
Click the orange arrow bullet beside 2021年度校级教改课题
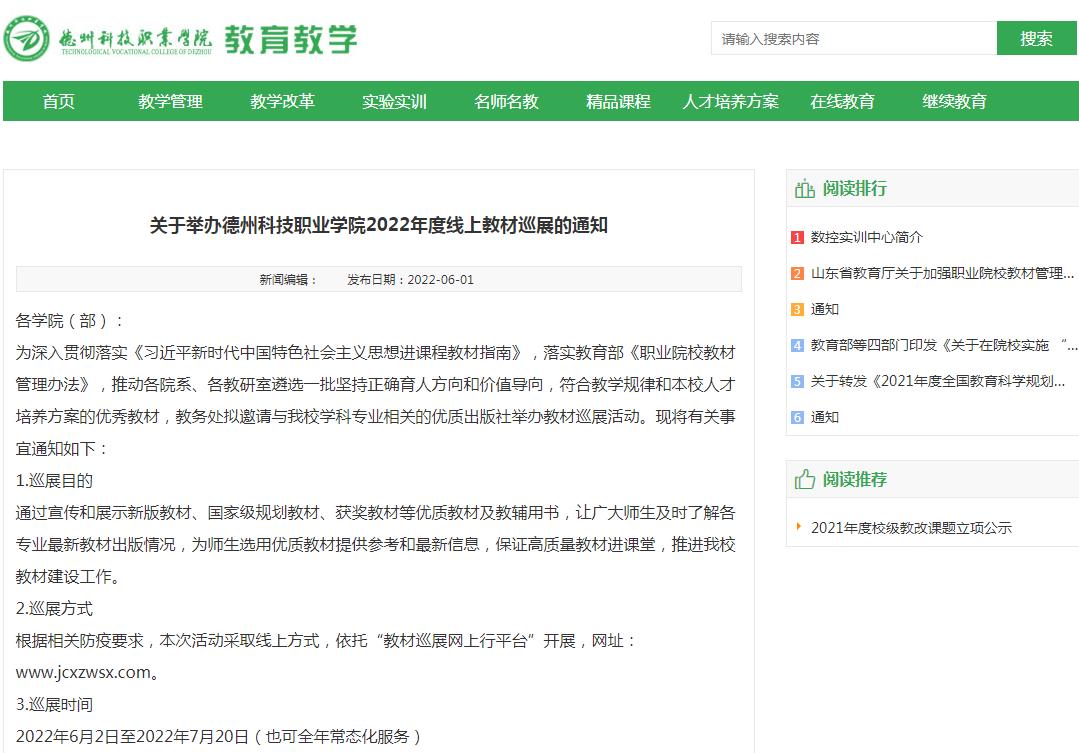coord(798,527)
